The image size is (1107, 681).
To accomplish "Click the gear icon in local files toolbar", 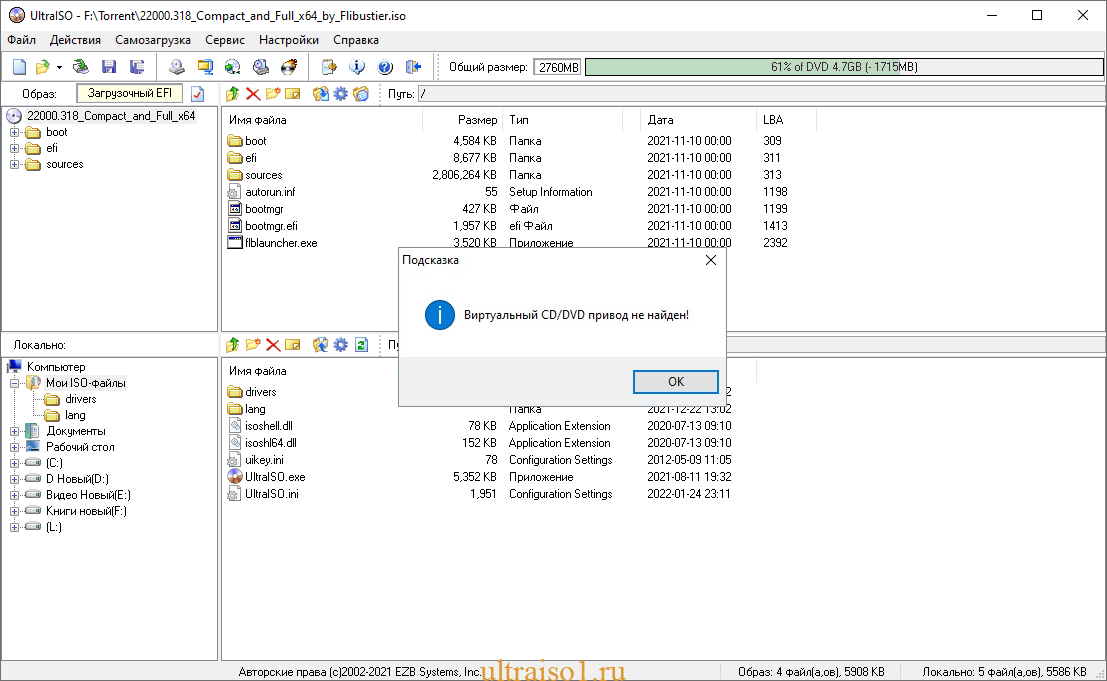I will (x=341, y=345).
